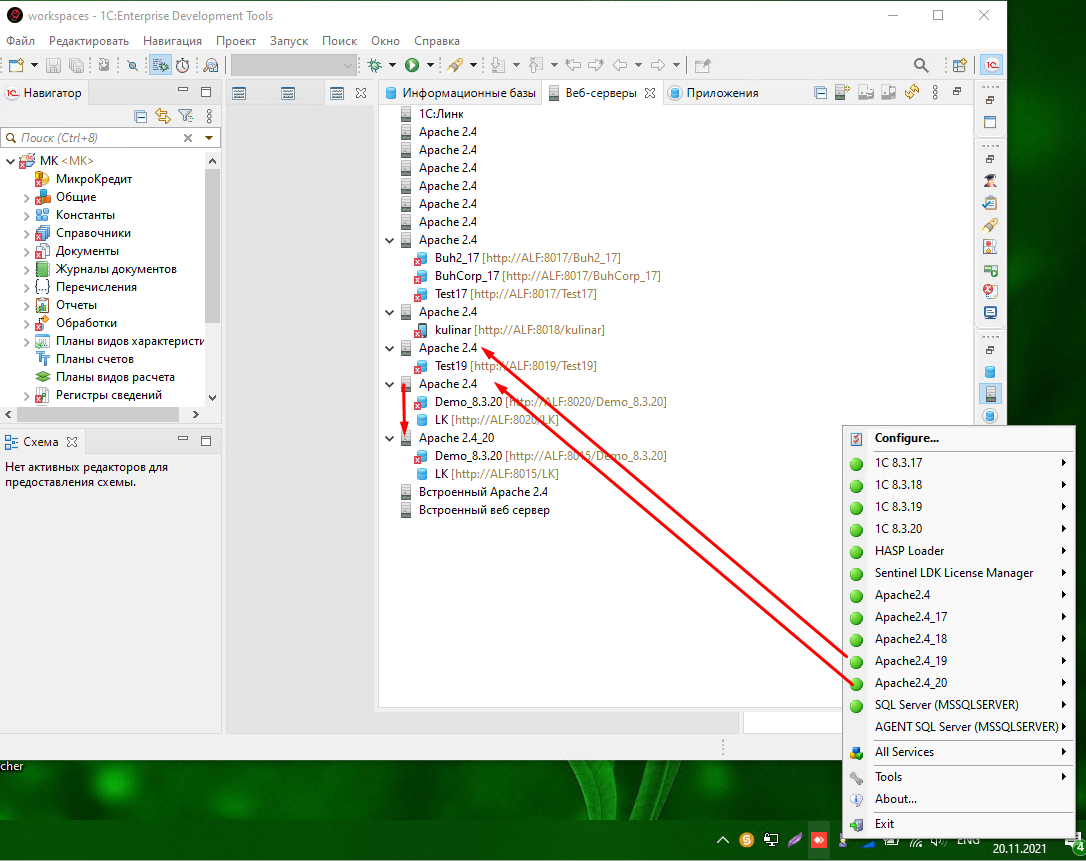Collapse Apache 2.4 node containing Buh2_17
The height and width of the screenshot is (861, 1086).
point(390,240)
